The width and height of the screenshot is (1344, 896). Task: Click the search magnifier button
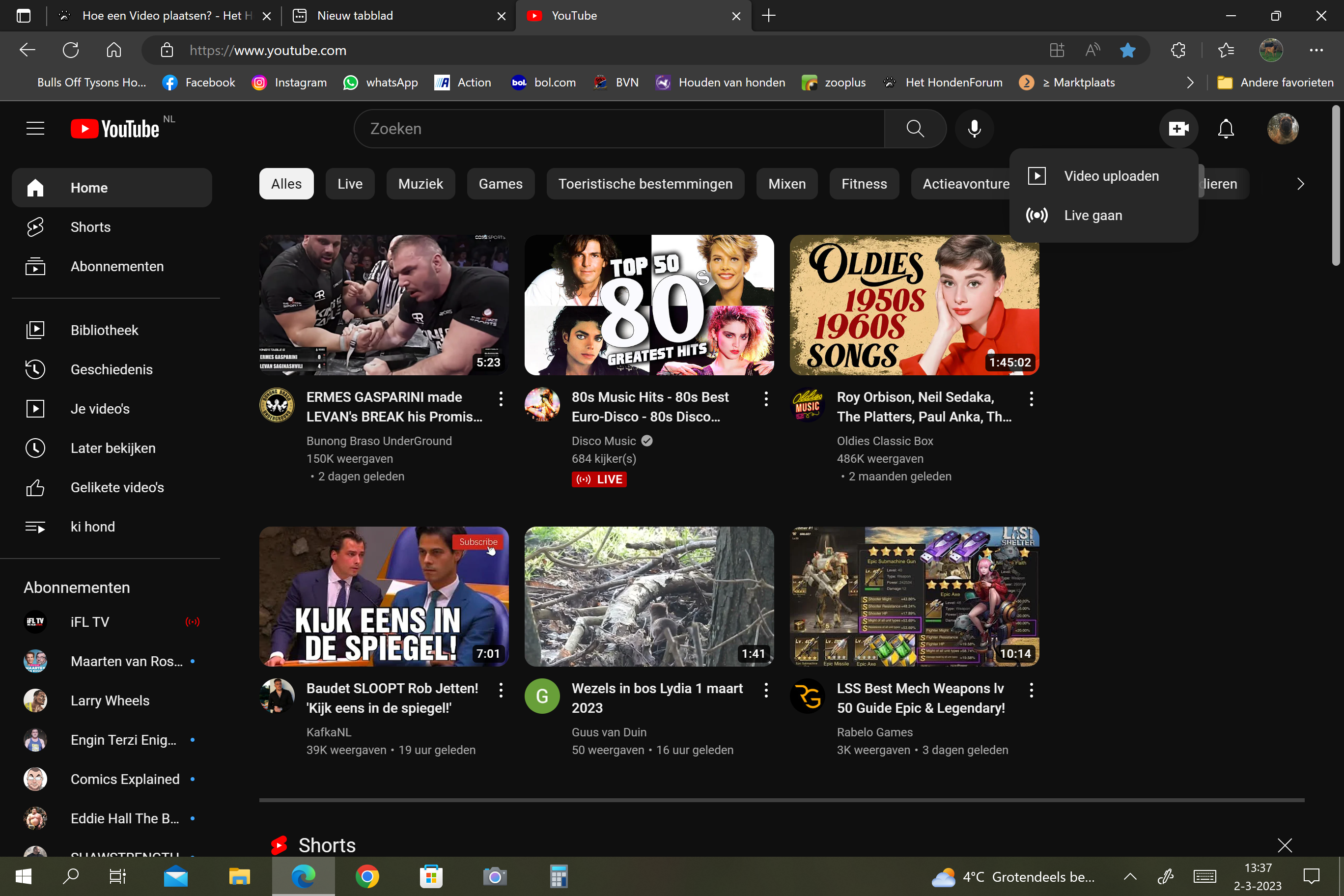click(x=915, y=129)
